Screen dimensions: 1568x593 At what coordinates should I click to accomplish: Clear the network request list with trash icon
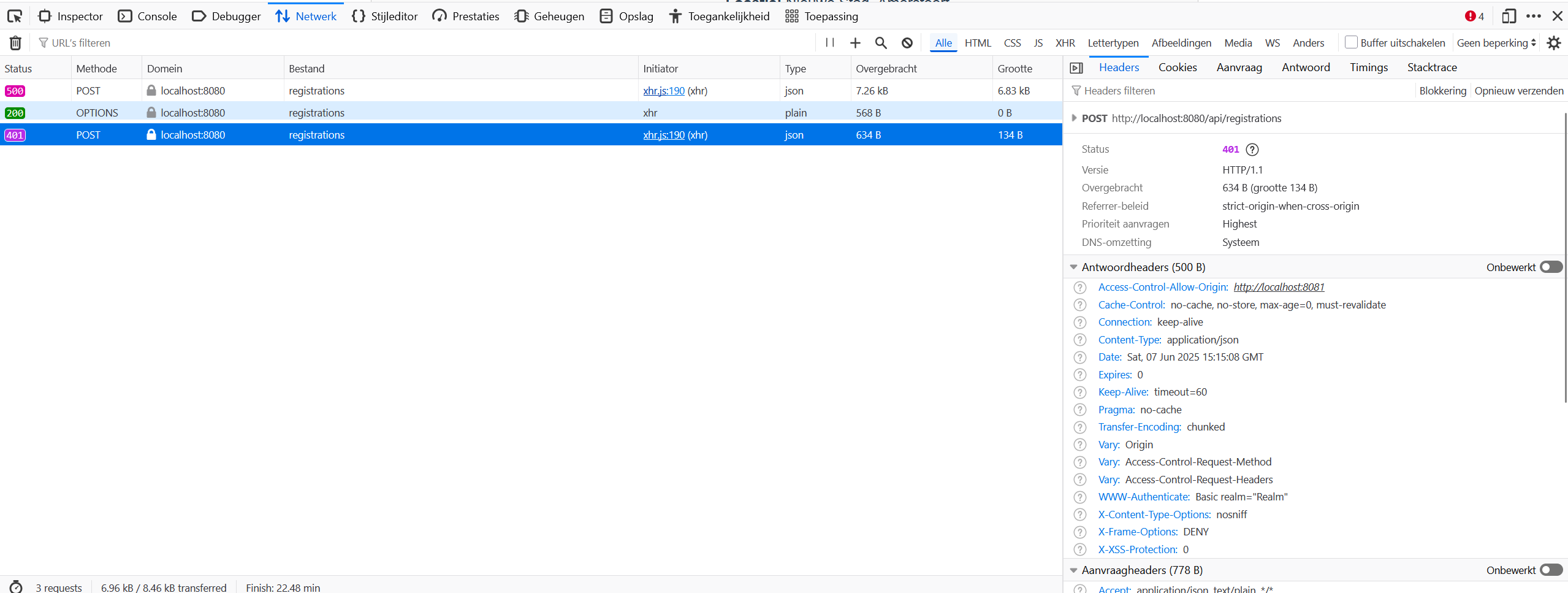pyautogui.click(x=15, y=43)
